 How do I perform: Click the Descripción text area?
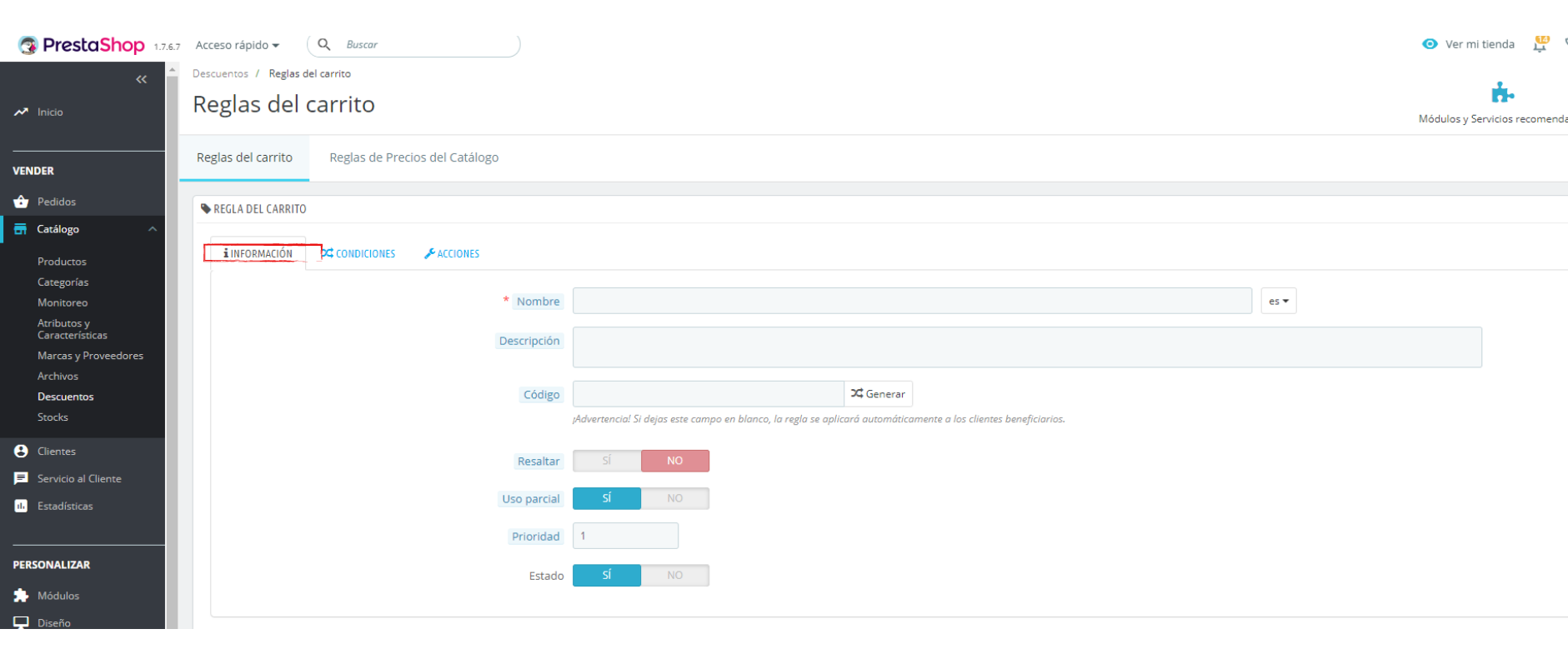(x=1027, y=347)
